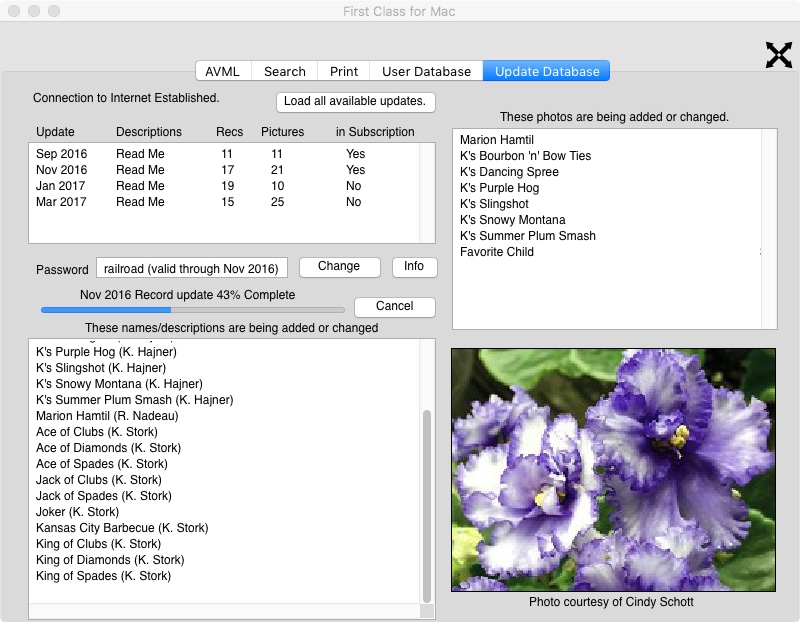The height and width of the screenshot is (622, 800).
Task: Select K's Snowy Montana in photos list
Action: [x=513, y=220]
